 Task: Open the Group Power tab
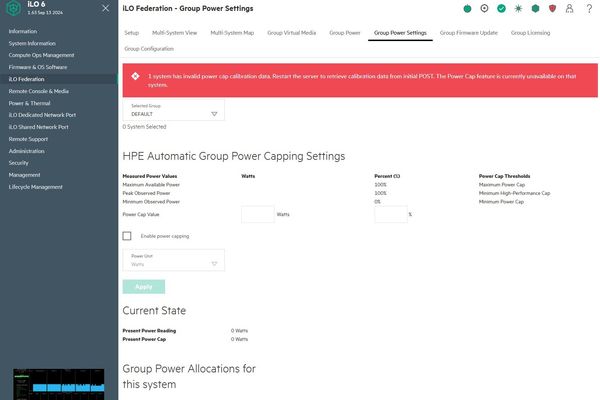point(345,33)
